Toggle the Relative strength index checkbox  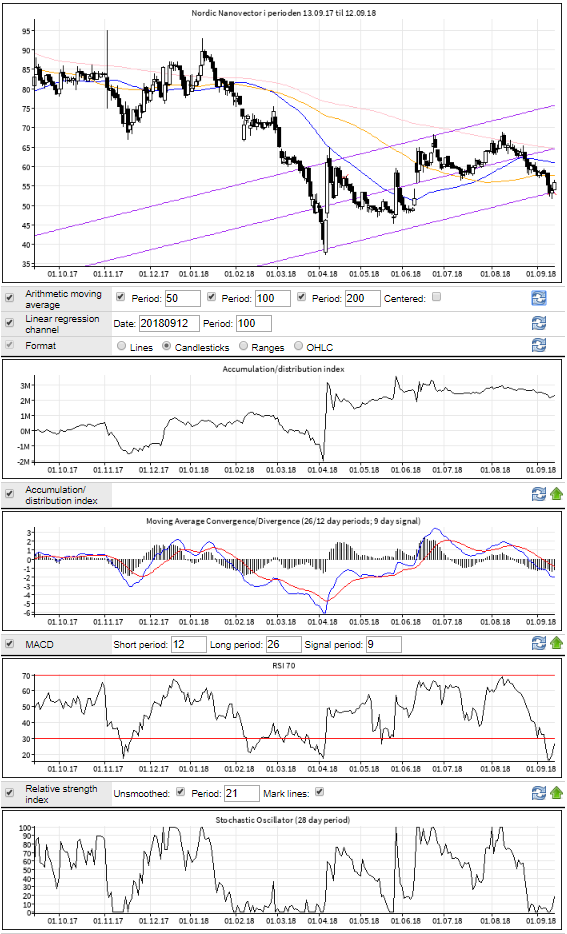coord(10,793)
